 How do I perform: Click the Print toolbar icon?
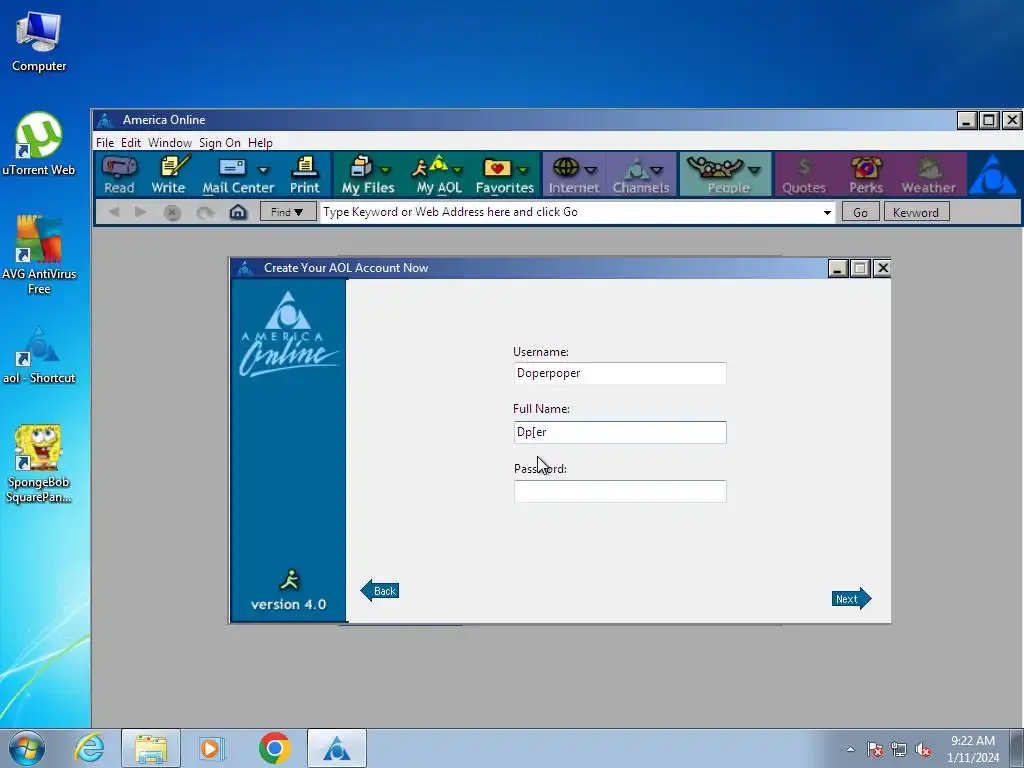point(305,174)
